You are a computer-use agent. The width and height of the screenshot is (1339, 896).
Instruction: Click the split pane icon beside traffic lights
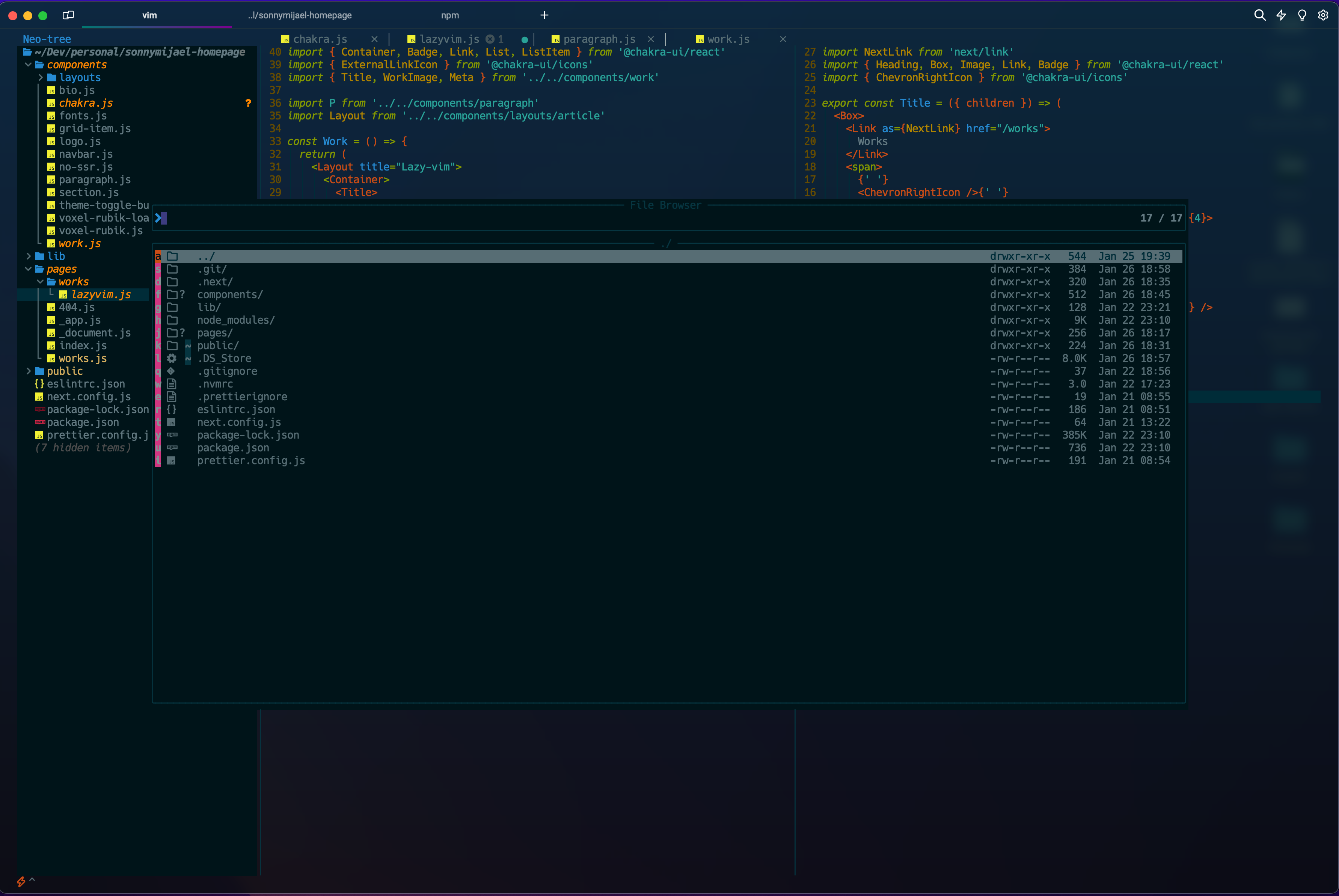[x=69, y=15]
